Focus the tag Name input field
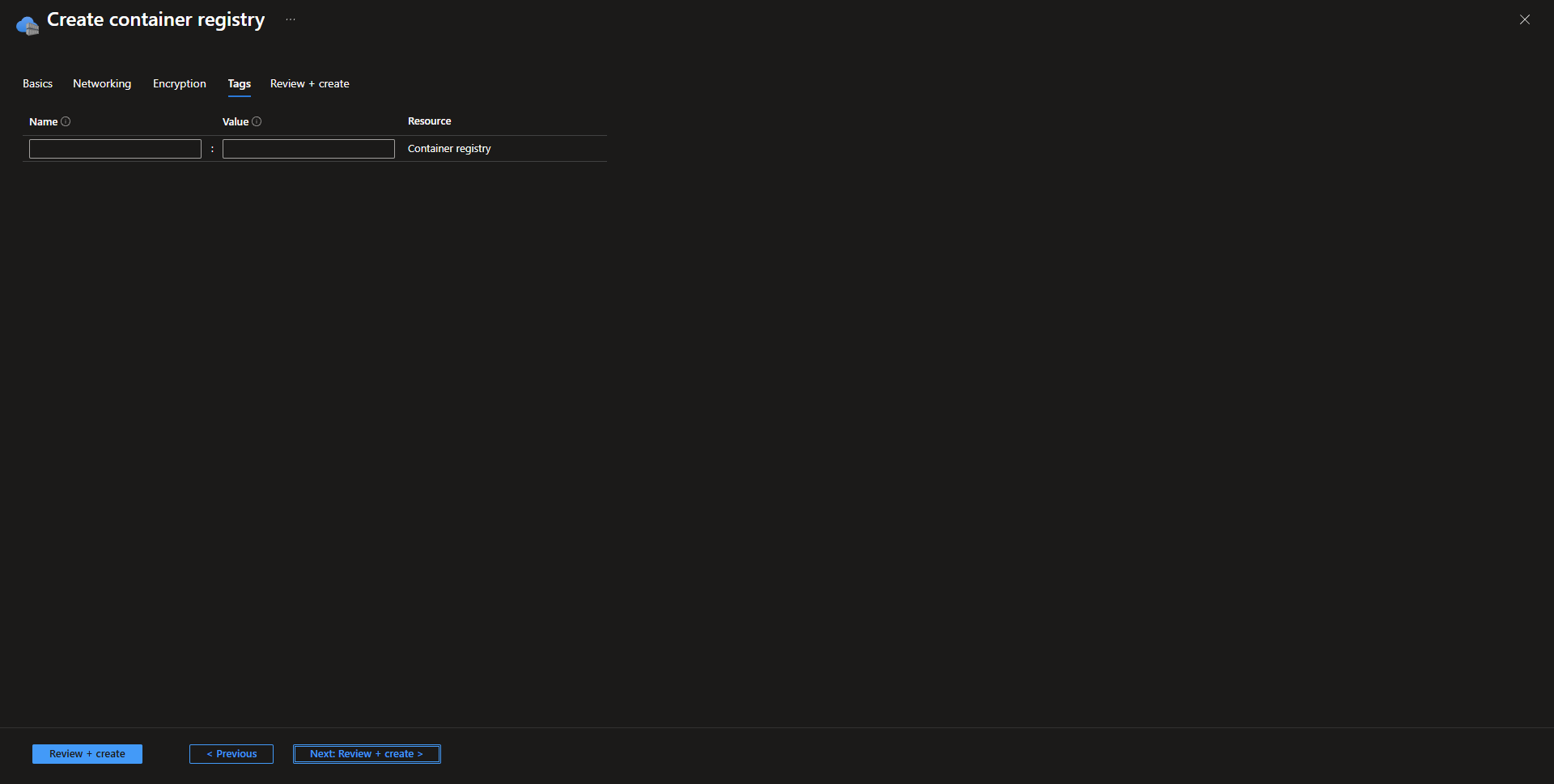 [115, 149]
